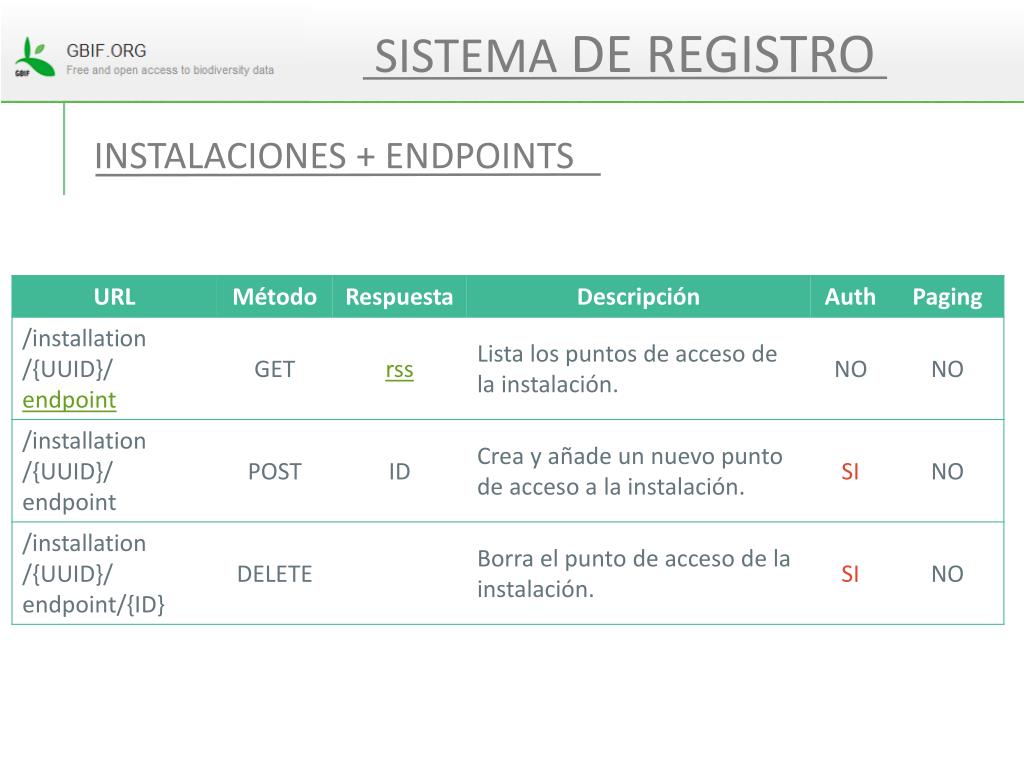Open the rss response link
Screen dimensions: 1024x768
coord(399,370)
